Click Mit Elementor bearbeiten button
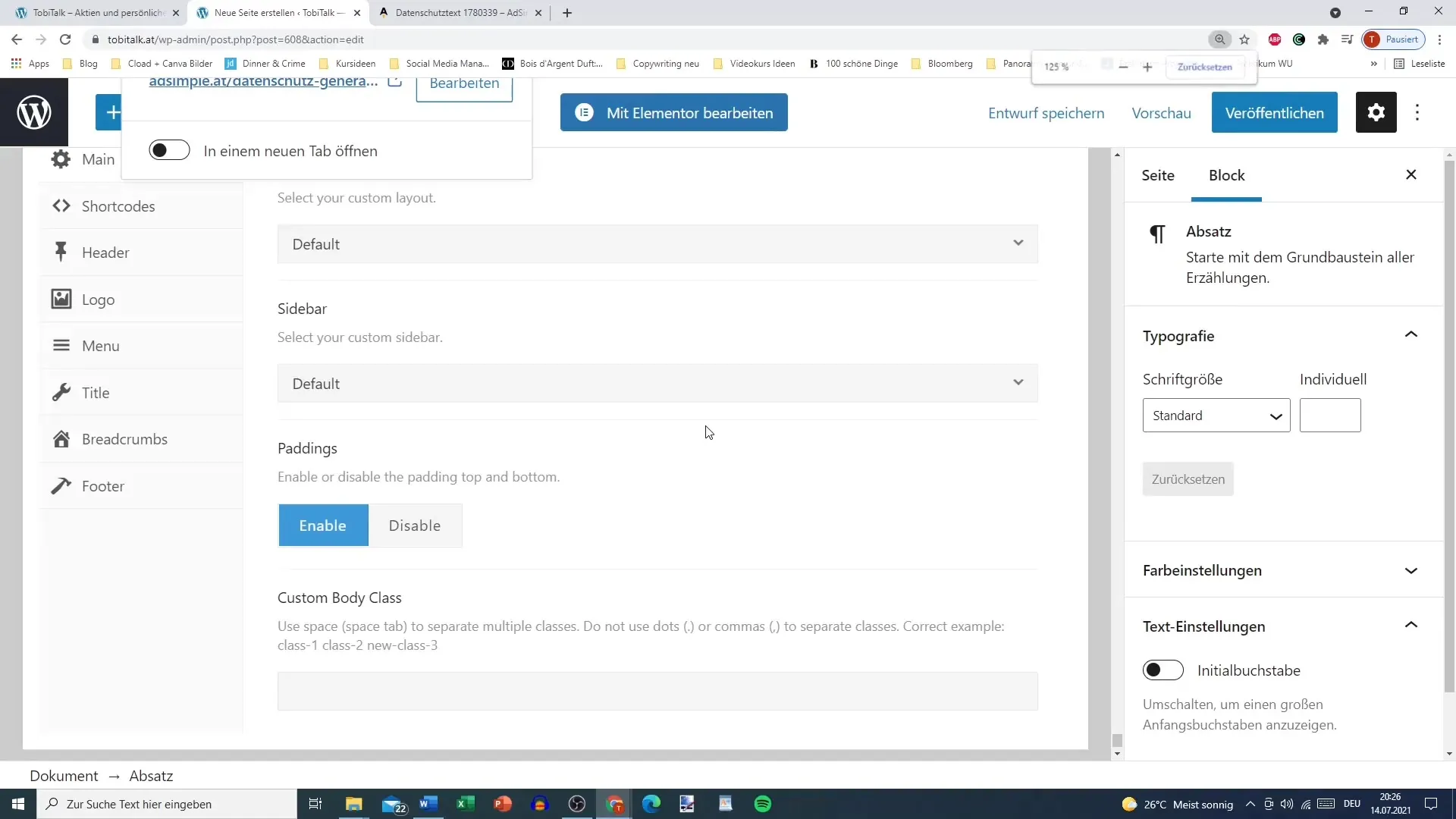 [674, 112]
